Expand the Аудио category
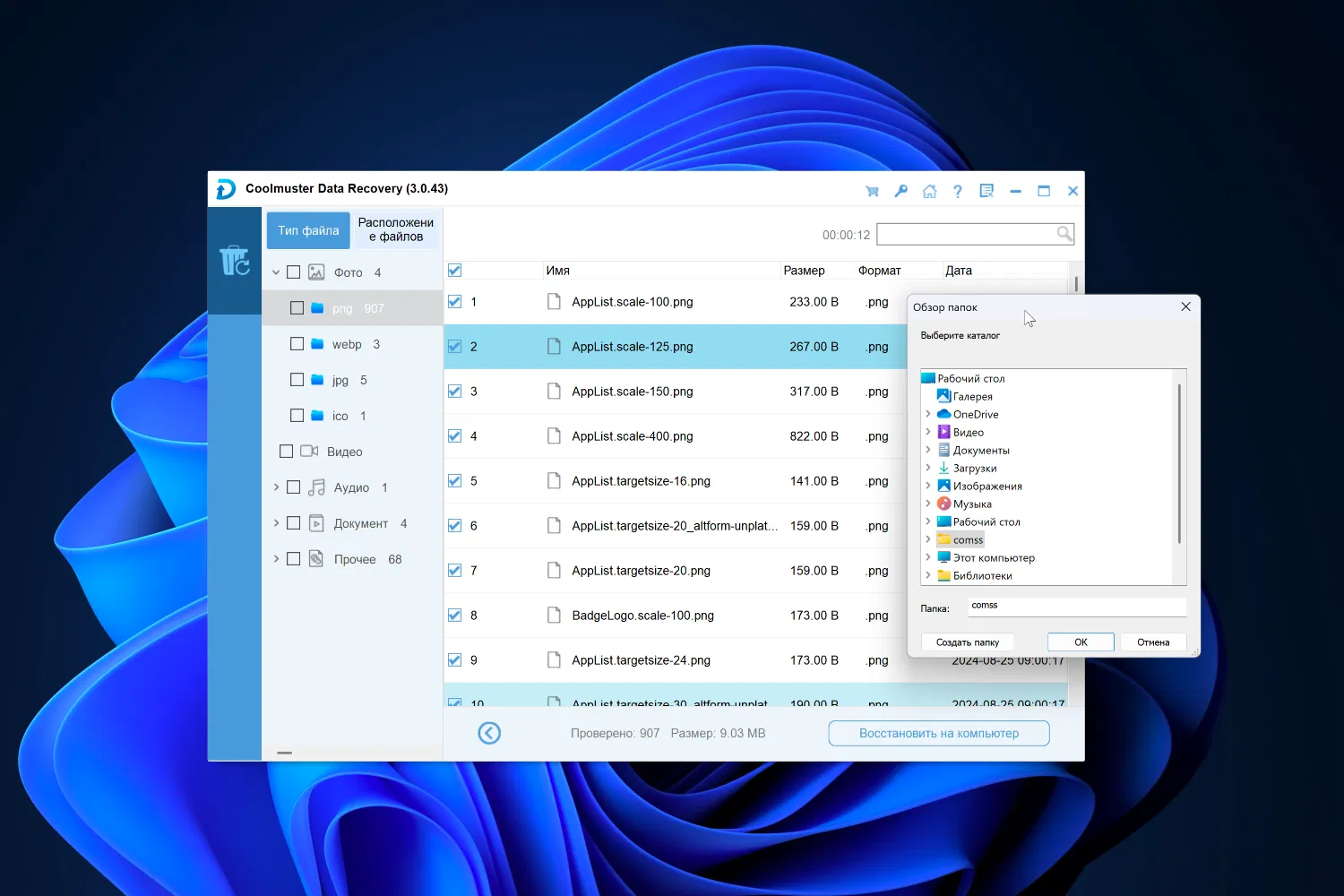 pos(276,487)
